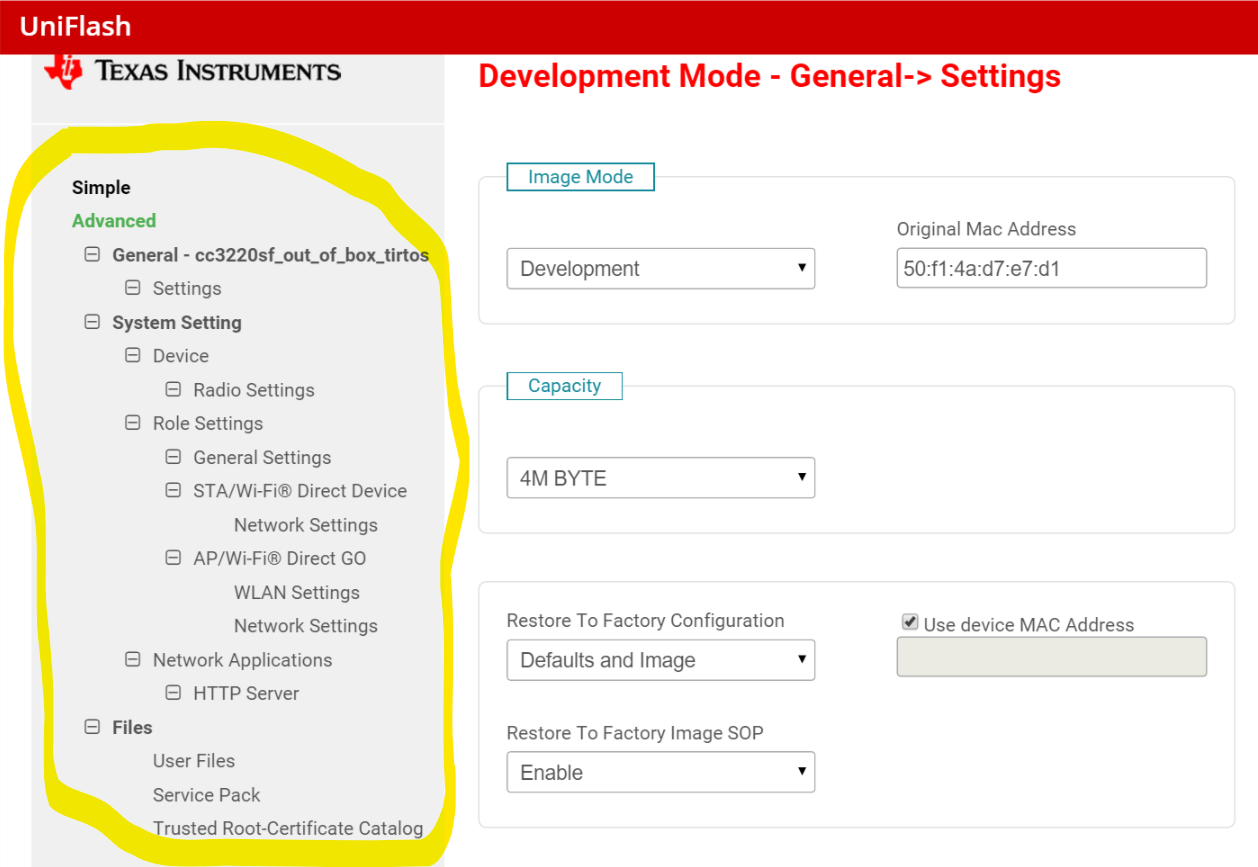
Task: Open Radio Settings page
Action: [254, 390]
